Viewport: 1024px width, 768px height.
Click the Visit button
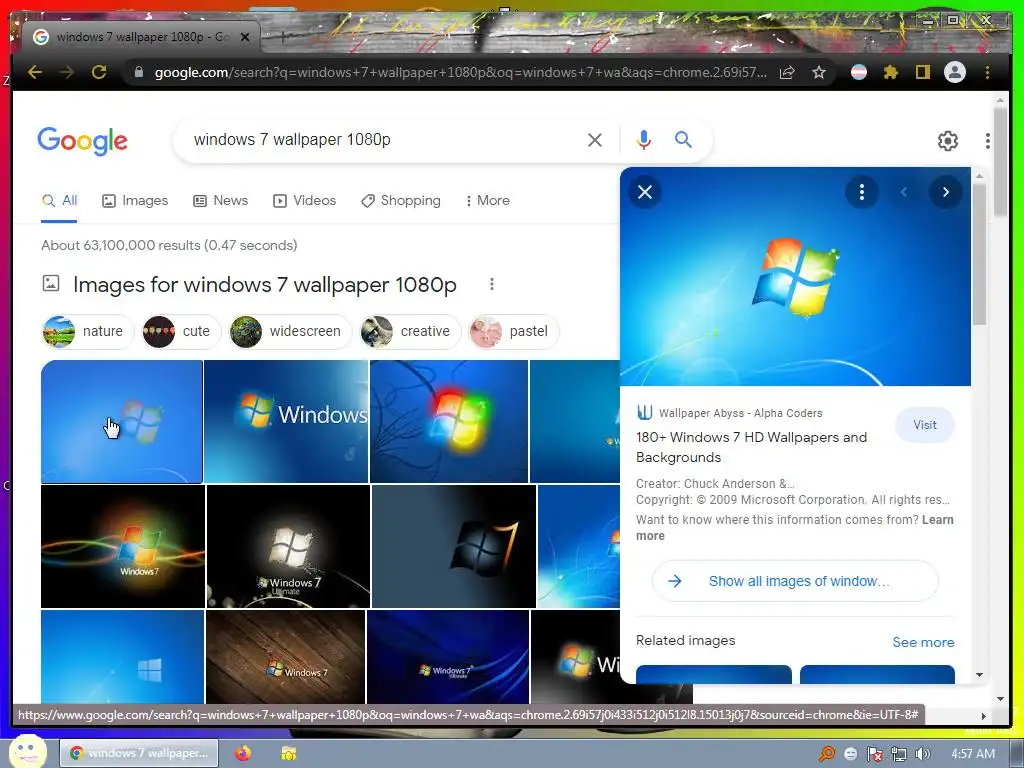pos(925,425)
